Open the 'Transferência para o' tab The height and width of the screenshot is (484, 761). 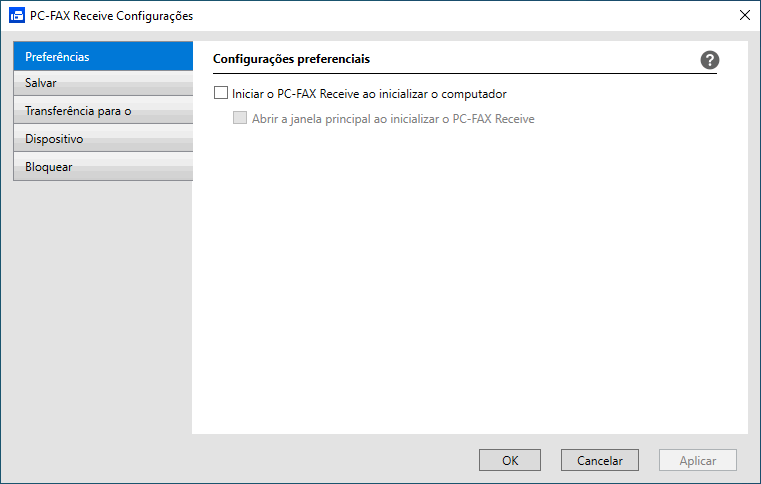103,111
